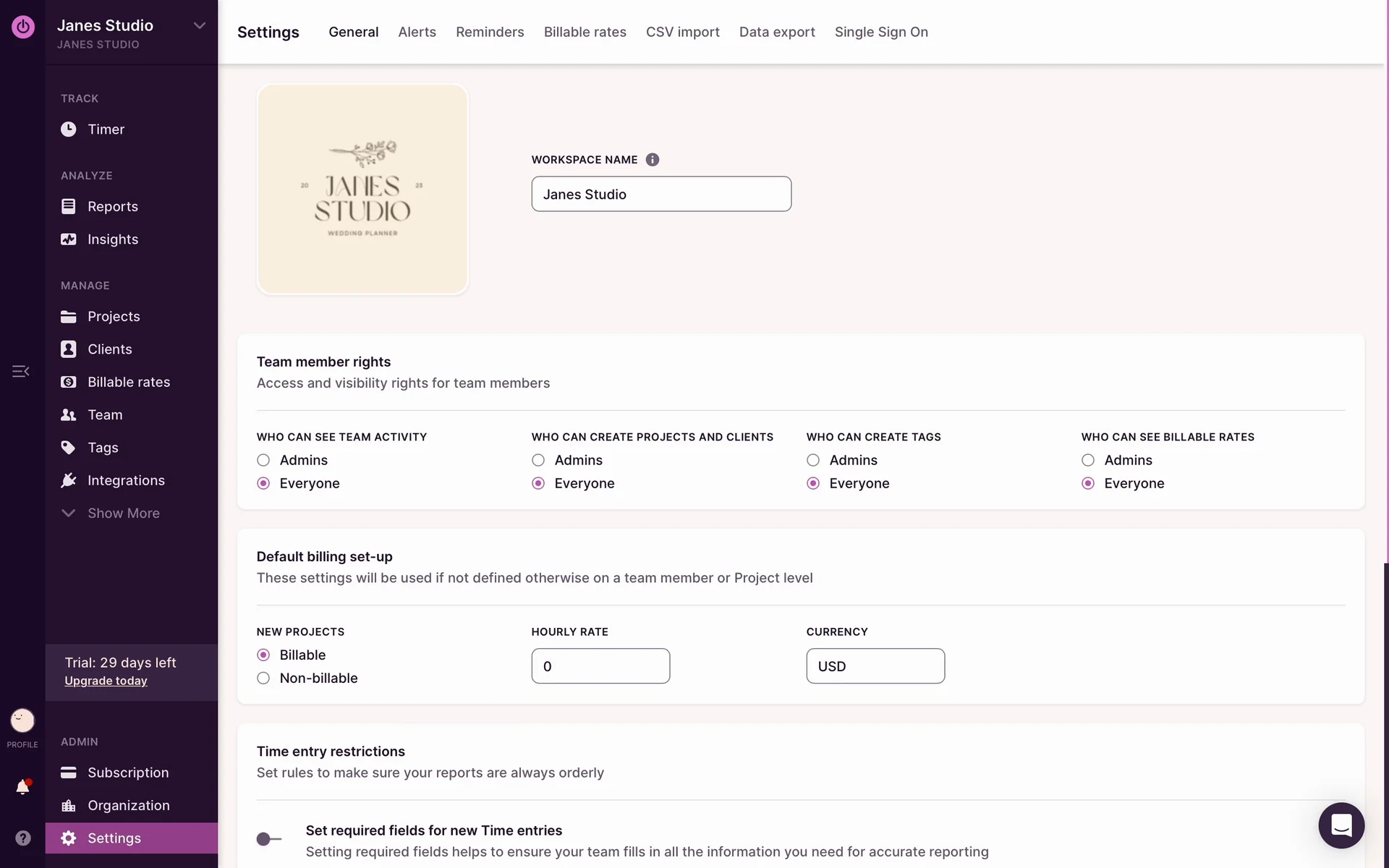The height and width of the screenshot is (868, 1389).
Task: Click the Janes Studio logo thumbnail
Action: [362, 190]
